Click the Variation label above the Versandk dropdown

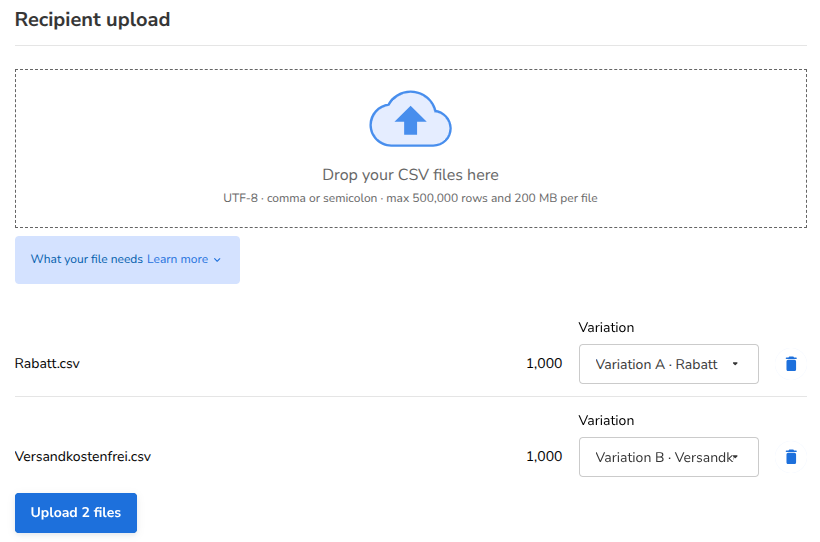(606, 421)
